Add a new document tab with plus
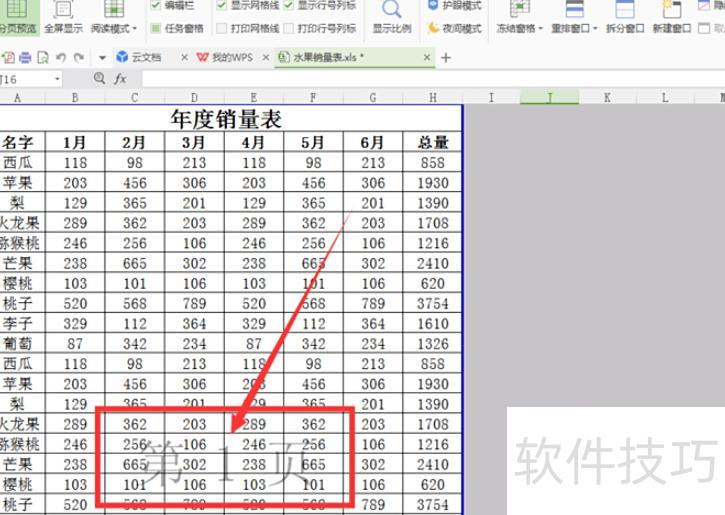 click(446, 58)
